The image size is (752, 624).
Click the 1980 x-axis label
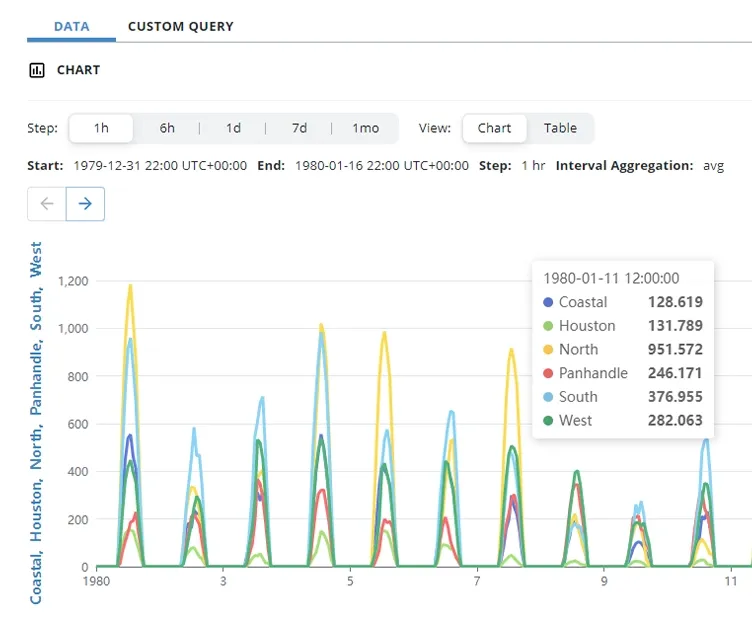pyautogui.click(x=96, y=581)
